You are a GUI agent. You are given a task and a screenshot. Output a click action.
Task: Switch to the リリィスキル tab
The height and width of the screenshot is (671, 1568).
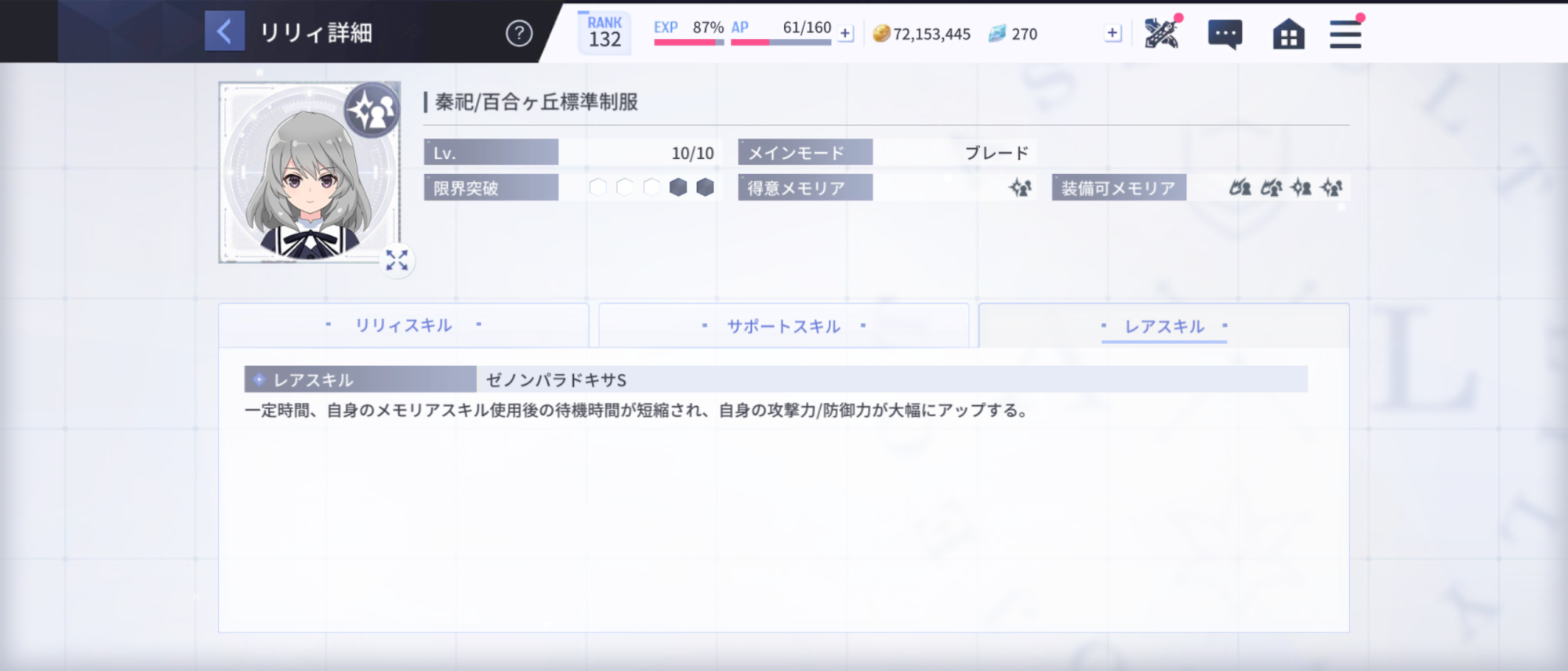click(403, 325)
